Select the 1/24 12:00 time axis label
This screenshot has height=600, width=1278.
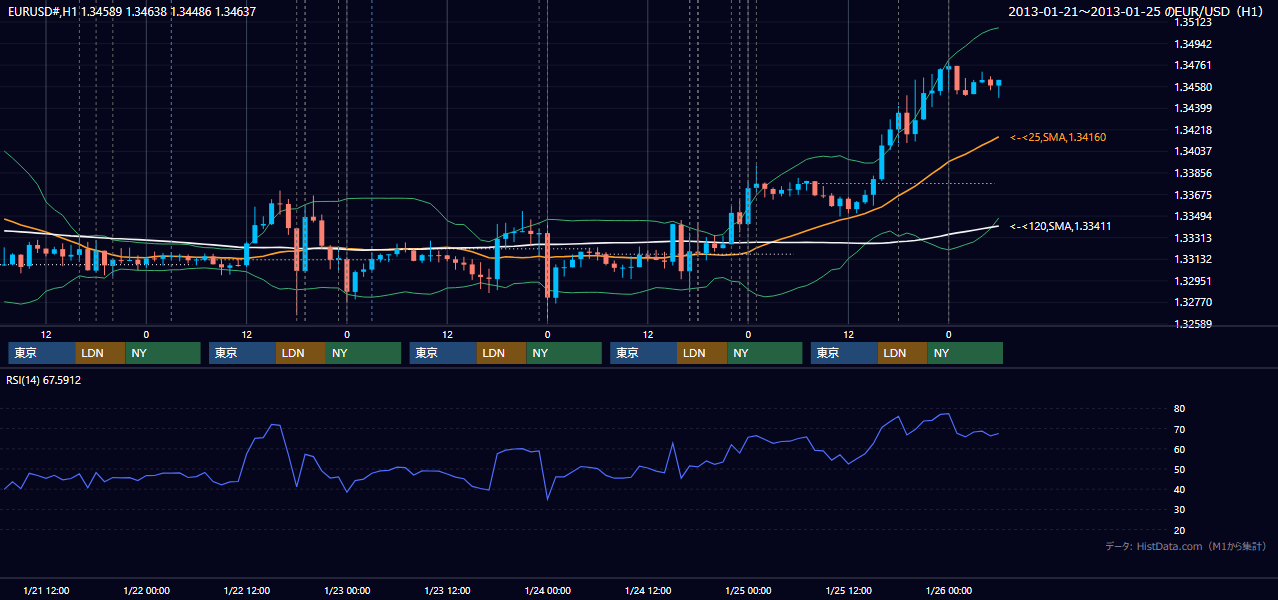point(648,591)
